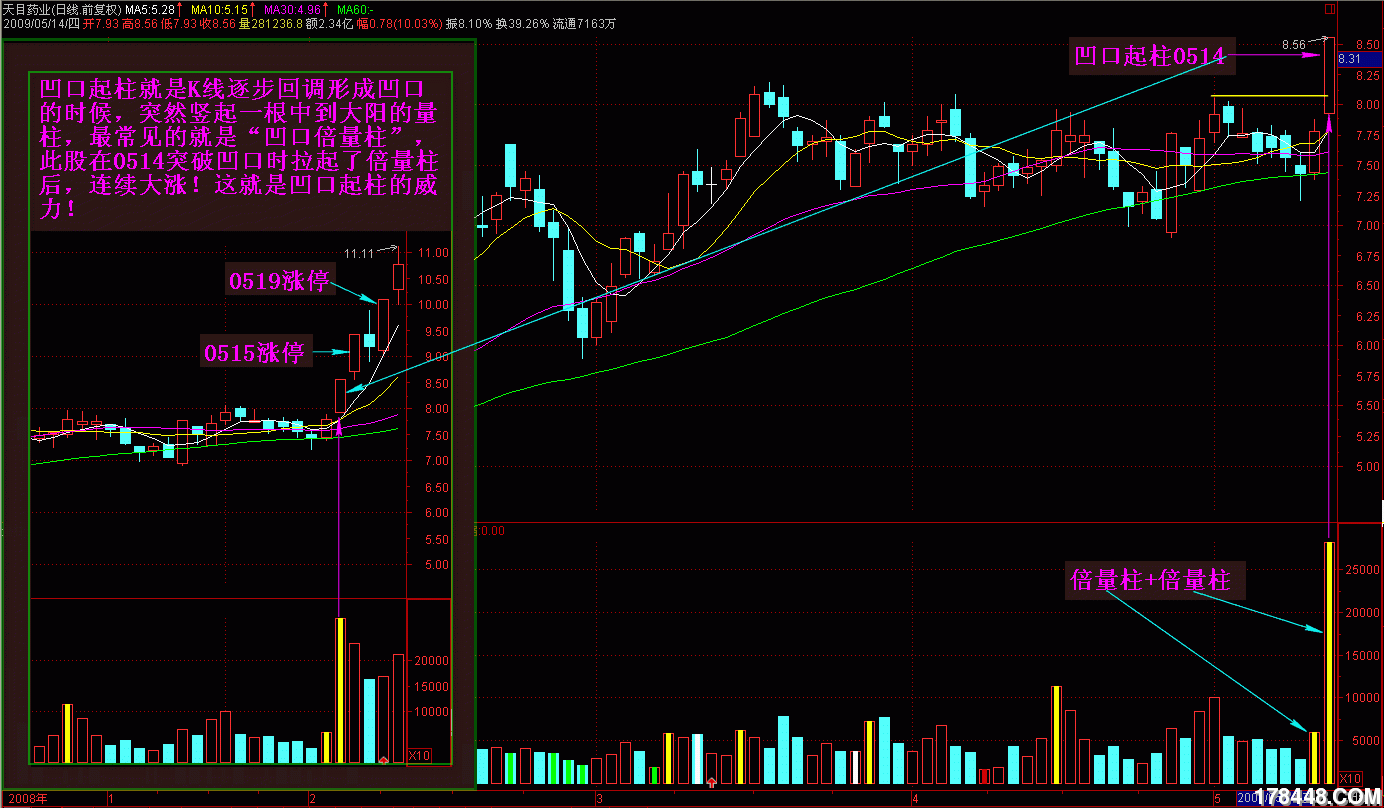The image size is (1384, 808).
Task: Click the red up-arrow marker below main volume bars
Action: click(x=711, y=782)
